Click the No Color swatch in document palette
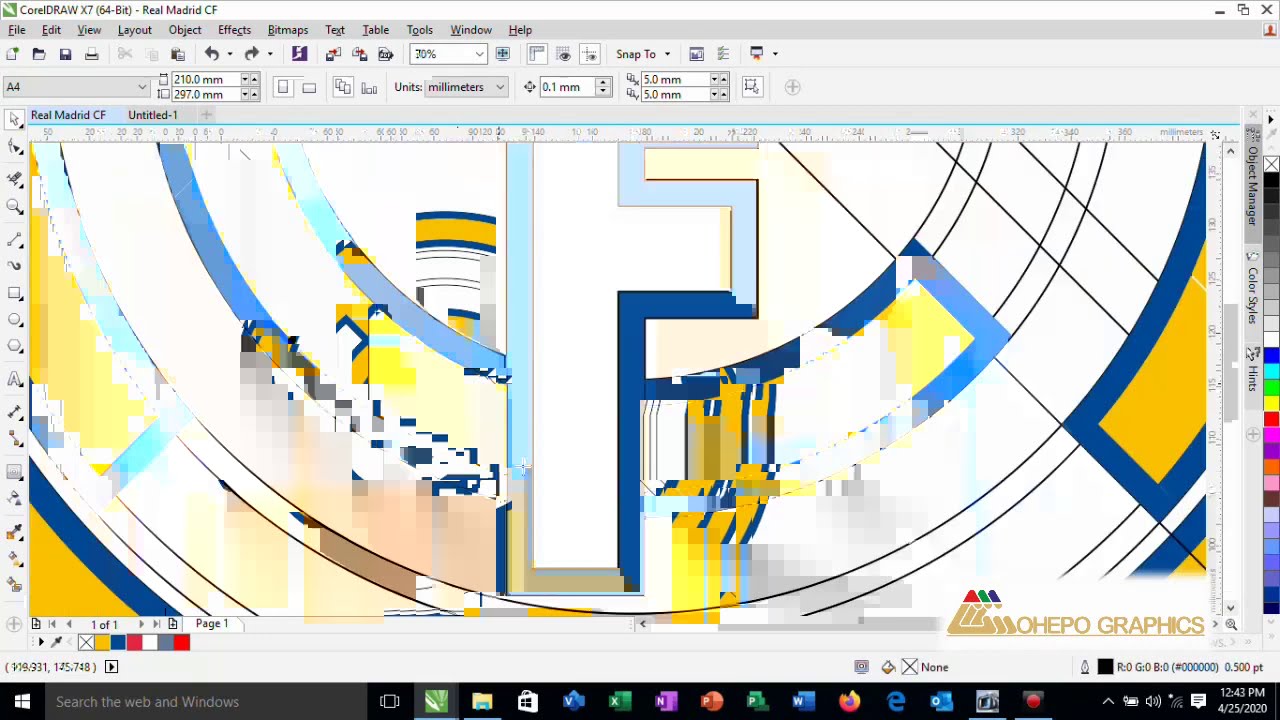 86,643
